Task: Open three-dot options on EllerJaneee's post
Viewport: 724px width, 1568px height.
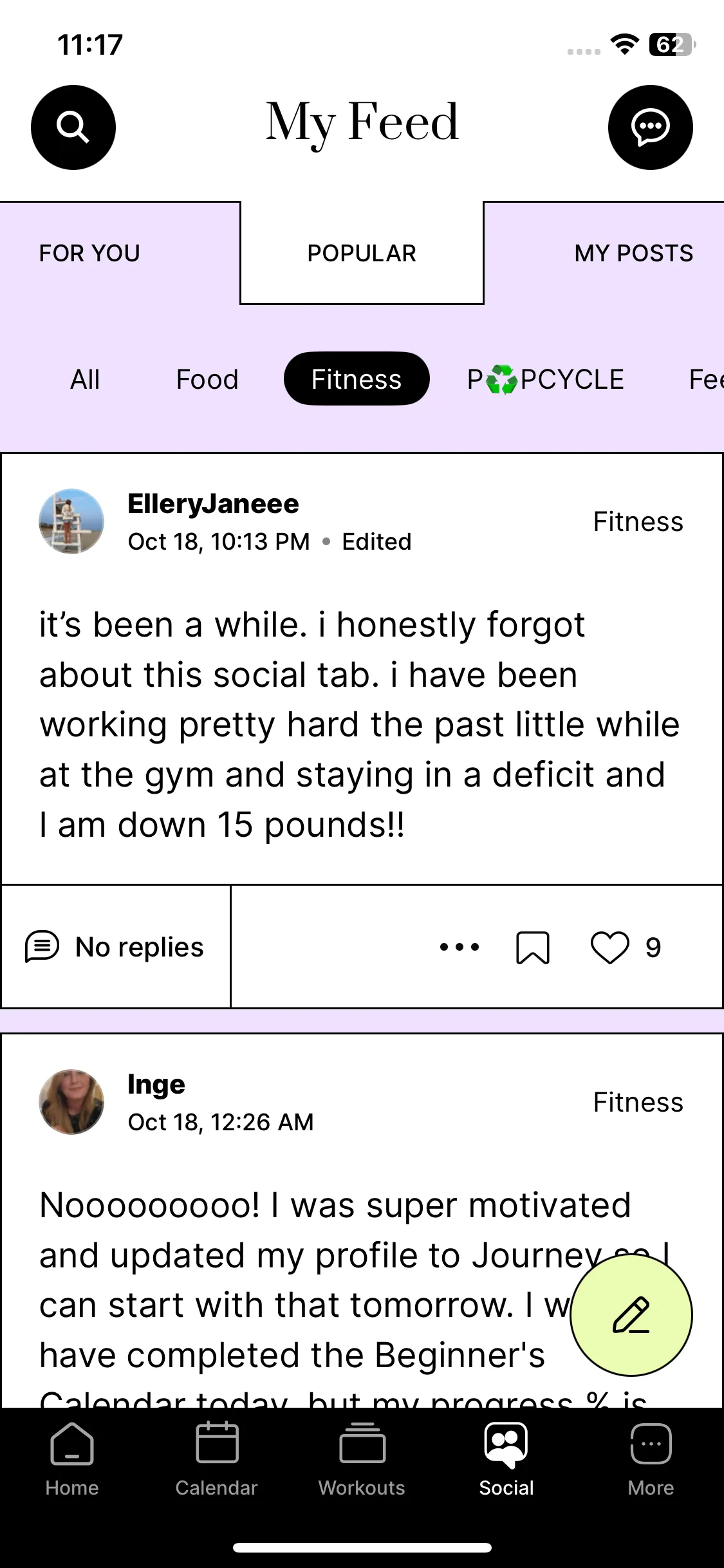Action: (x=459, y=947)
